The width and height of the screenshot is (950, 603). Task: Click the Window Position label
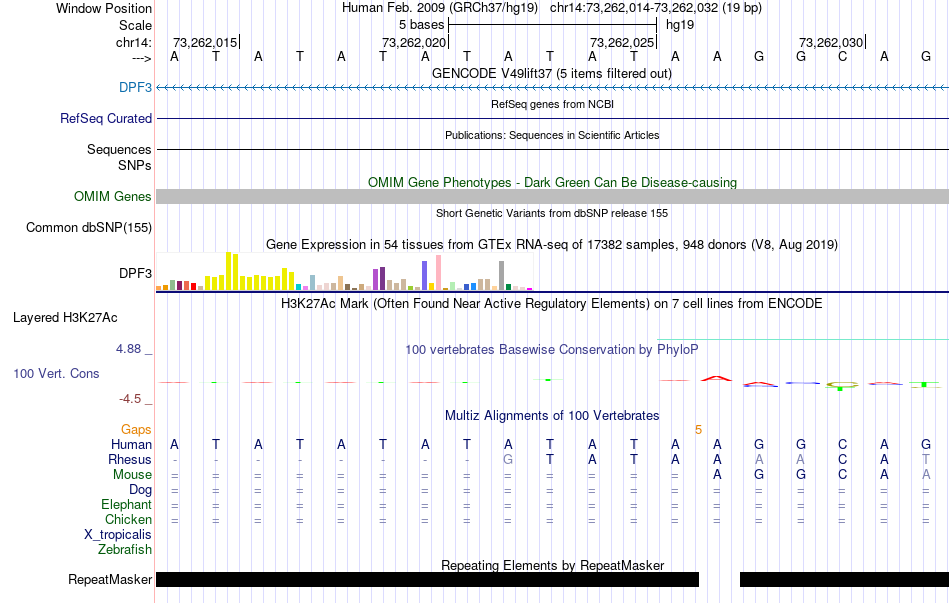tap(104, 8)
